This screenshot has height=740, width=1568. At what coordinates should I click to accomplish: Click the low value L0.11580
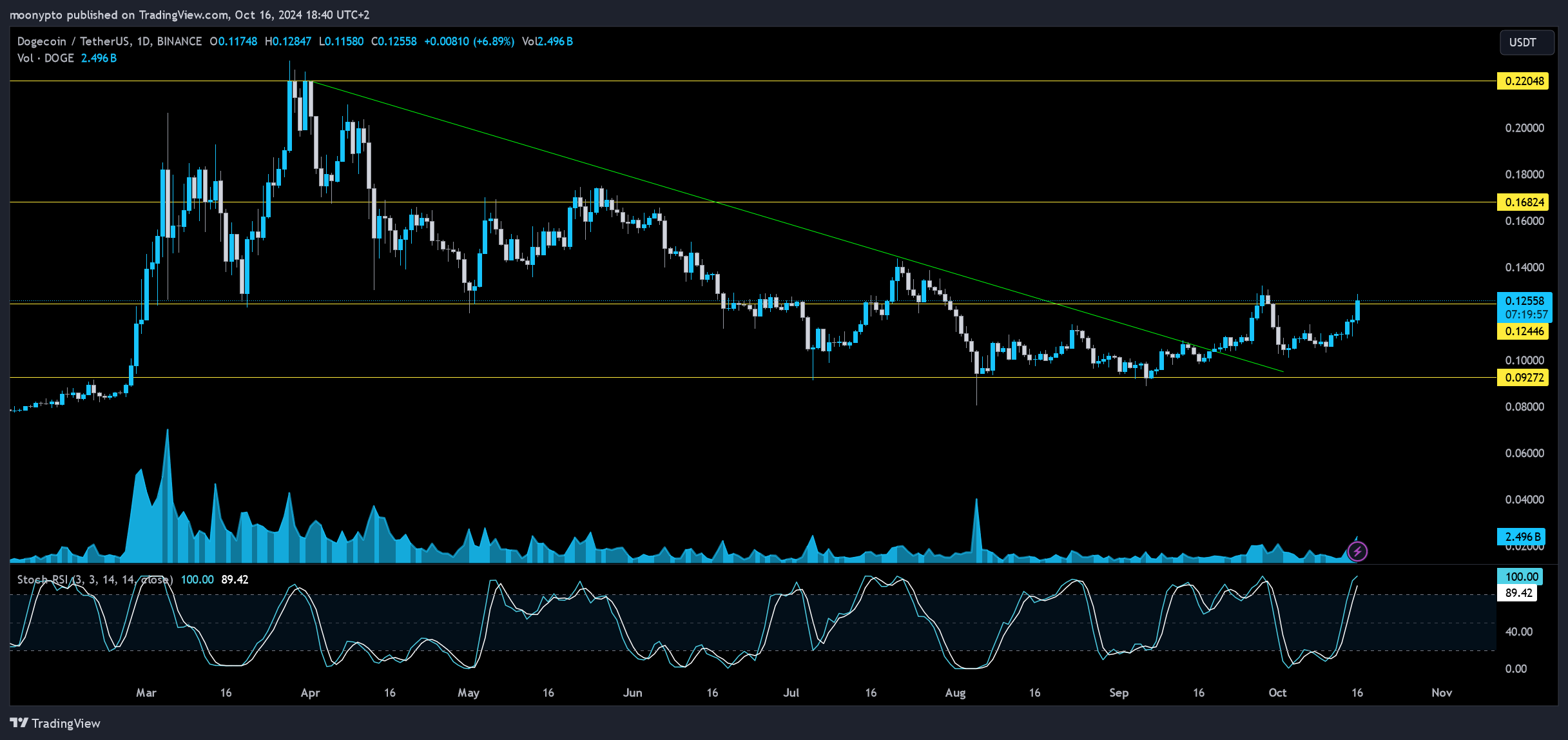pos(341,41)
